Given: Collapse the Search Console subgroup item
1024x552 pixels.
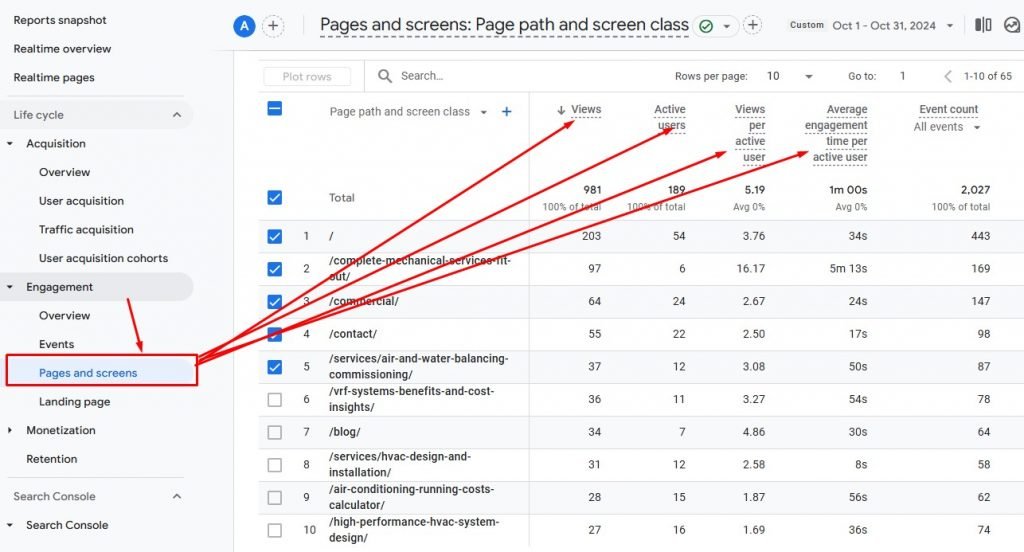Looking at the screenshot, I should pos(10,525).
